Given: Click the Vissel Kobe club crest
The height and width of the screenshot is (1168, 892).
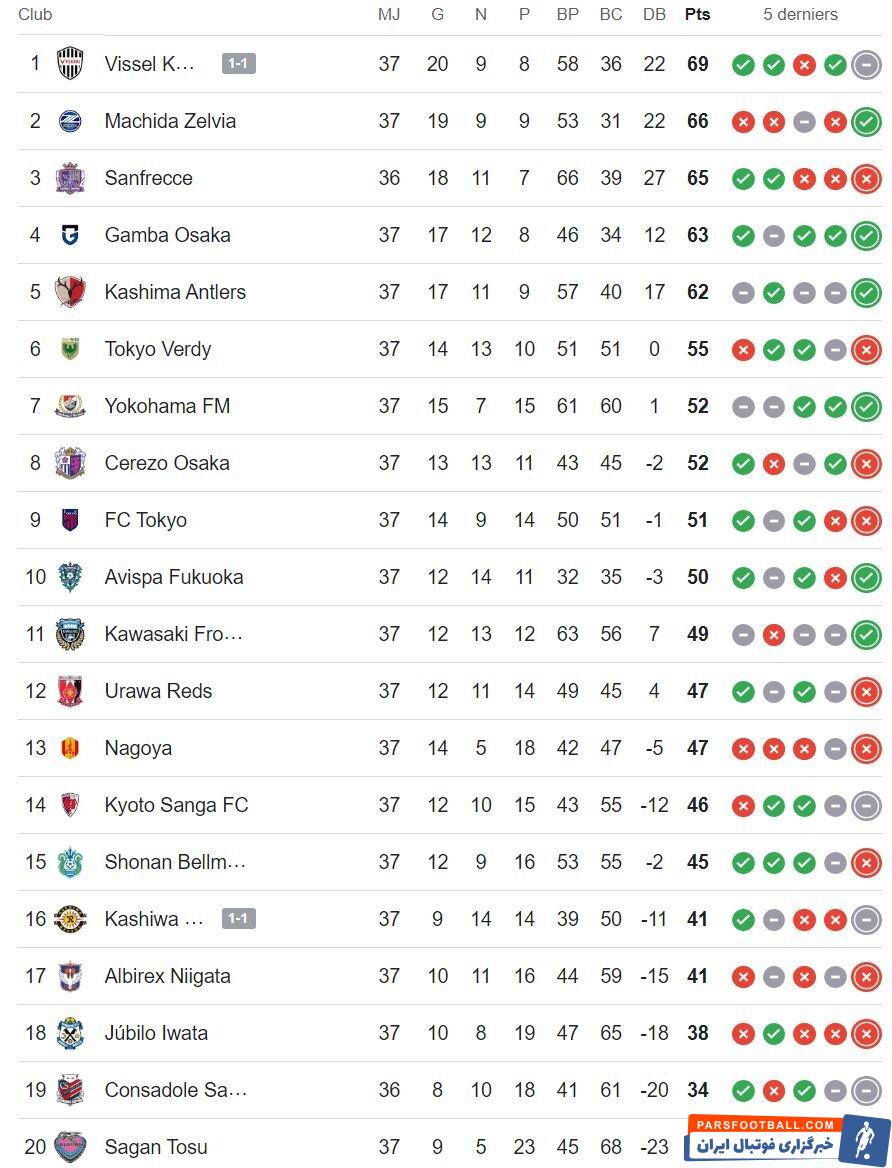Looking at the screenshot, I should tap(70, 64).
